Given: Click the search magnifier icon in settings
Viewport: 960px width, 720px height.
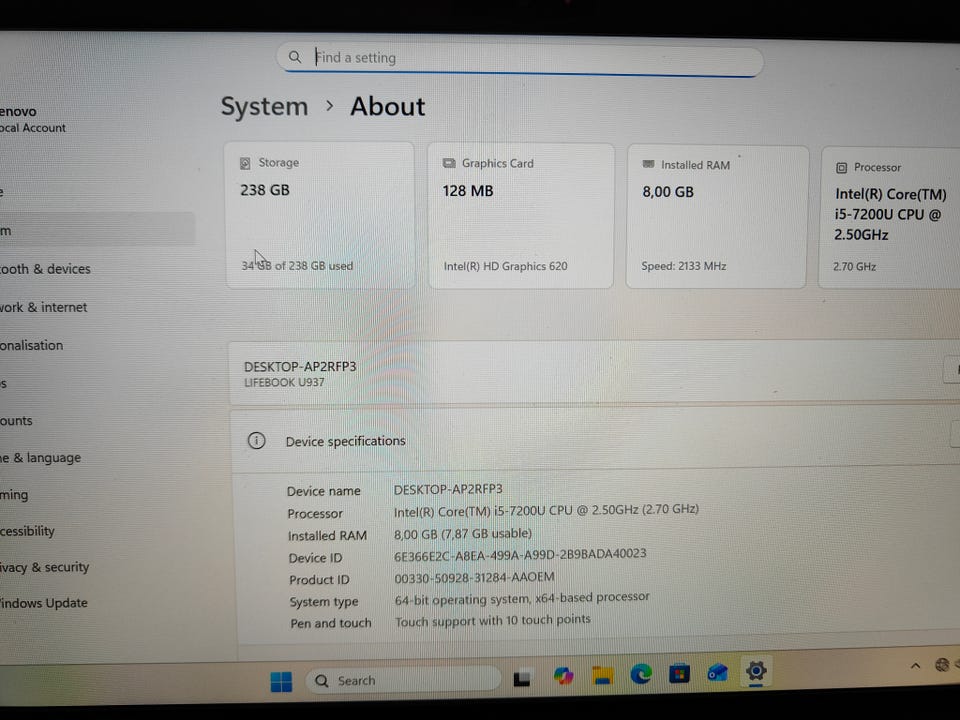Looking at the screenshot, I should 294,57.
